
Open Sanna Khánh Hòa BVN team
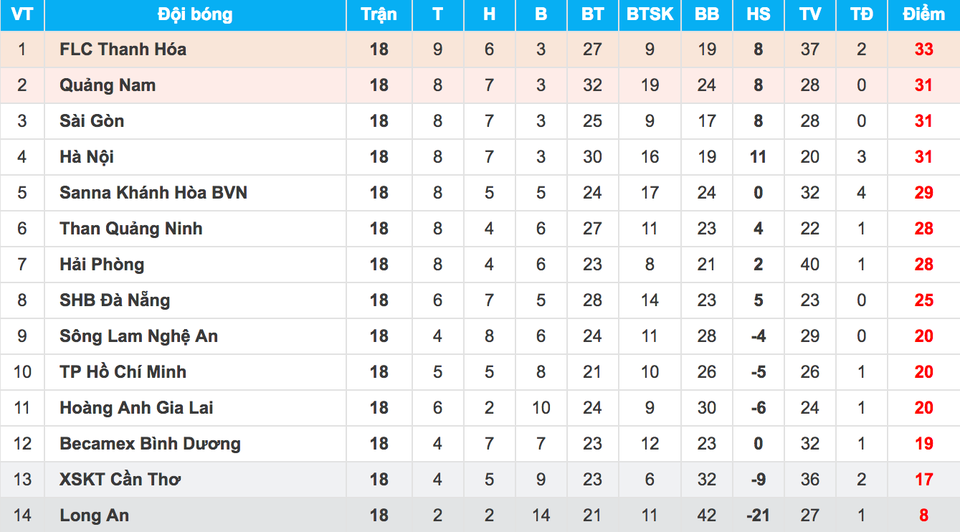153,193
